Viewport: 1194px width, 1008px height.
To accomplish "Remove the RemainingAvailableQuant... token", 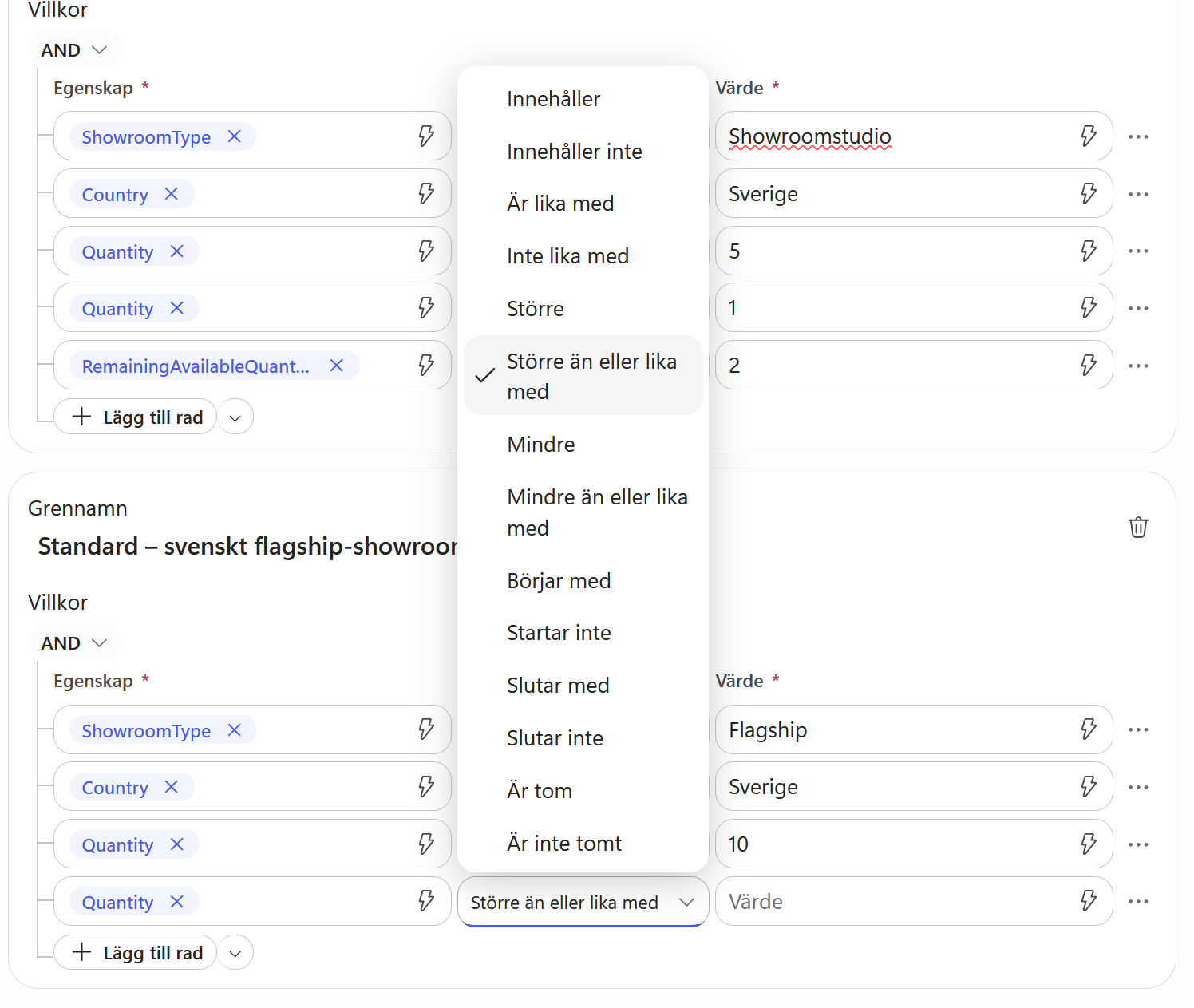I will pyautogui.click(x=337, y=366).
